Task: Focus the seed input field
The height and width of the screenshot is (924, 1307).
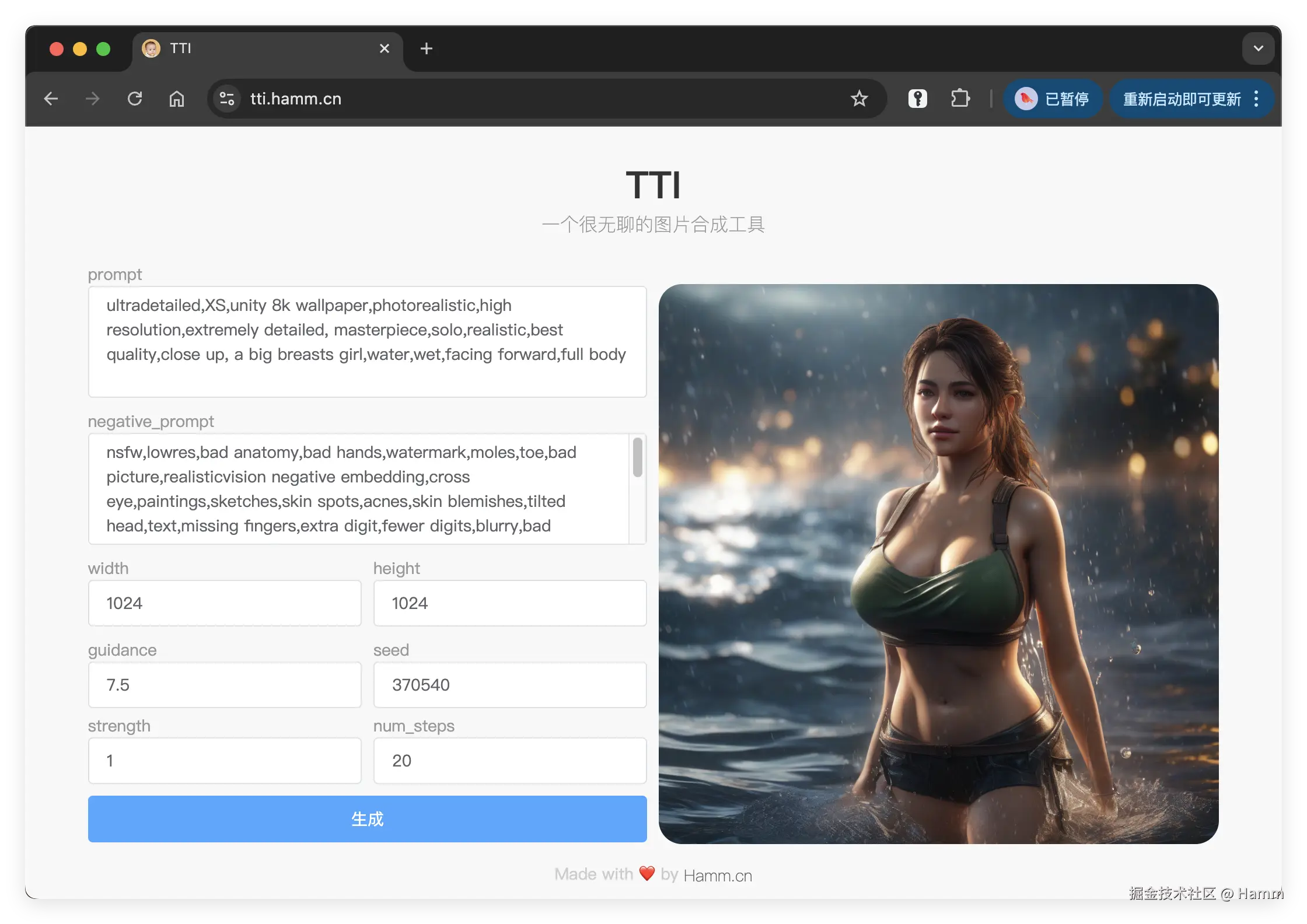Action: (509, 684)
